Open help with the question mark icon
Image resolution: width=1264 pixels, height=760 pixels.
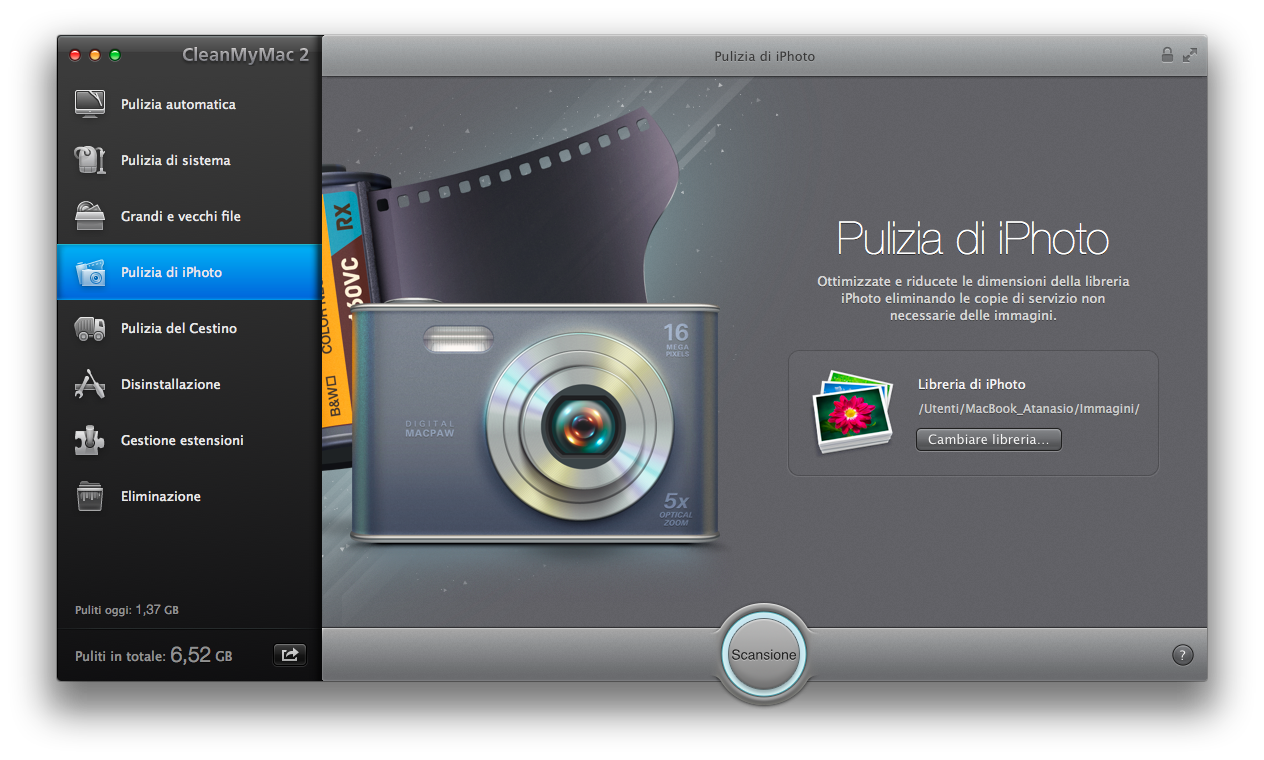tap(1182, 655)
